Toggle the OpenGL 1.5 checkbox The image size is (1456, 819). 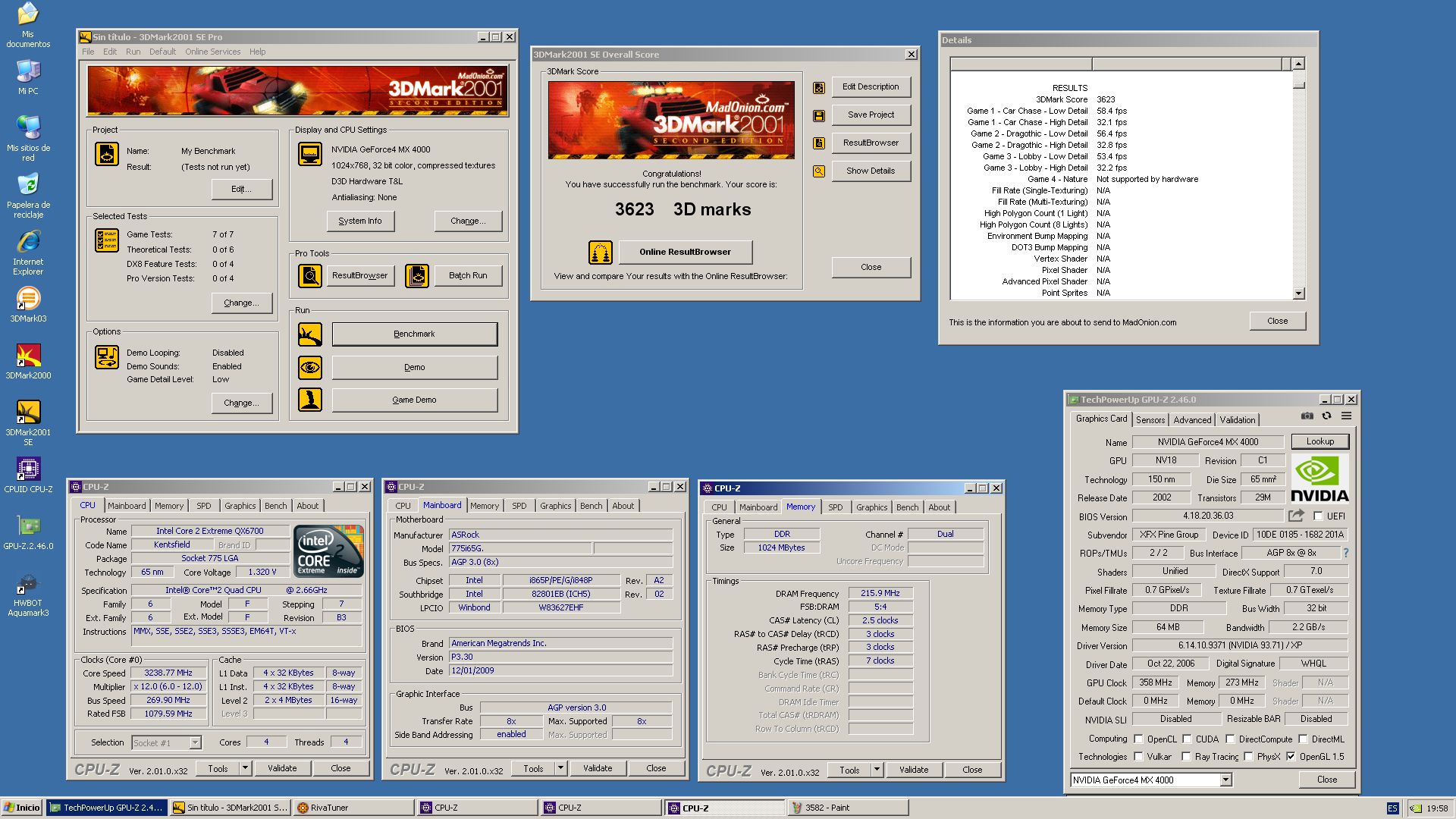[1291, 757]
